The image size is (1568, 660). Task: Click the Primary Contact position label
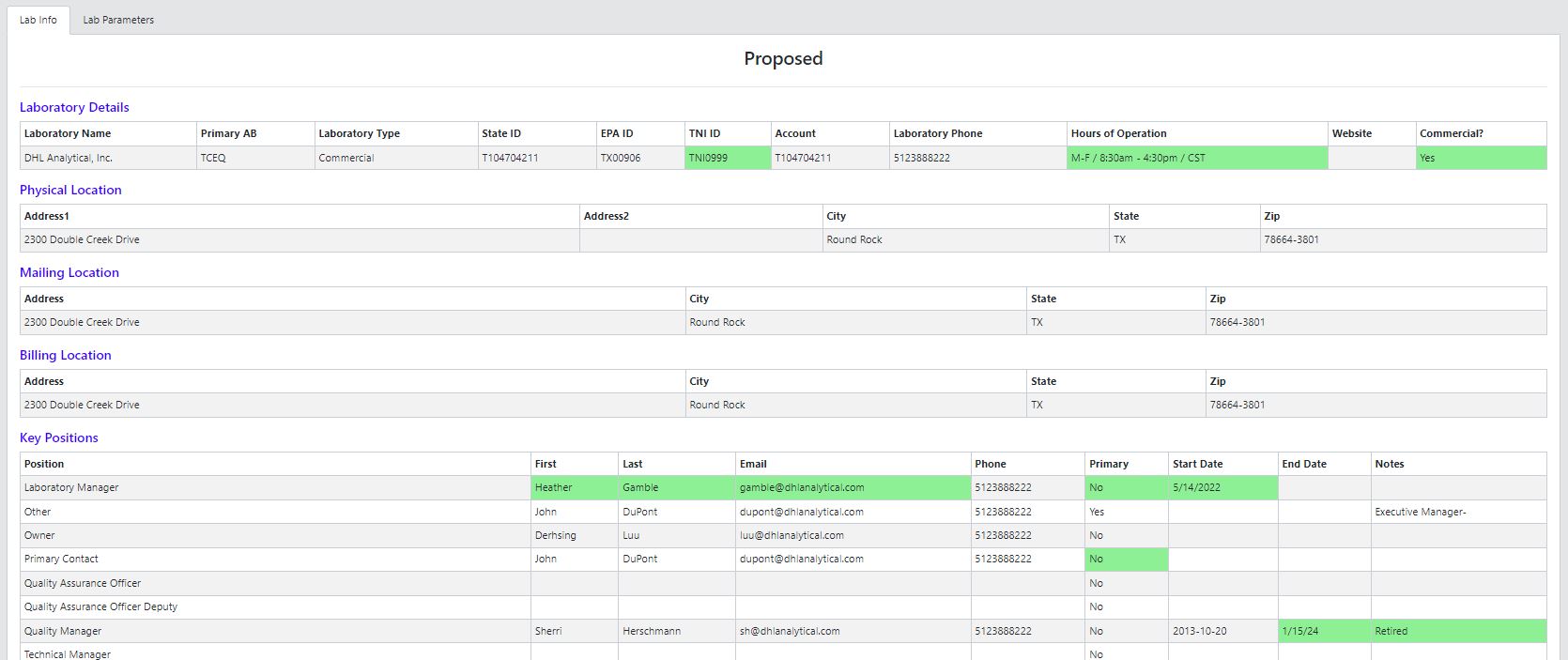[x=61, y=559]
